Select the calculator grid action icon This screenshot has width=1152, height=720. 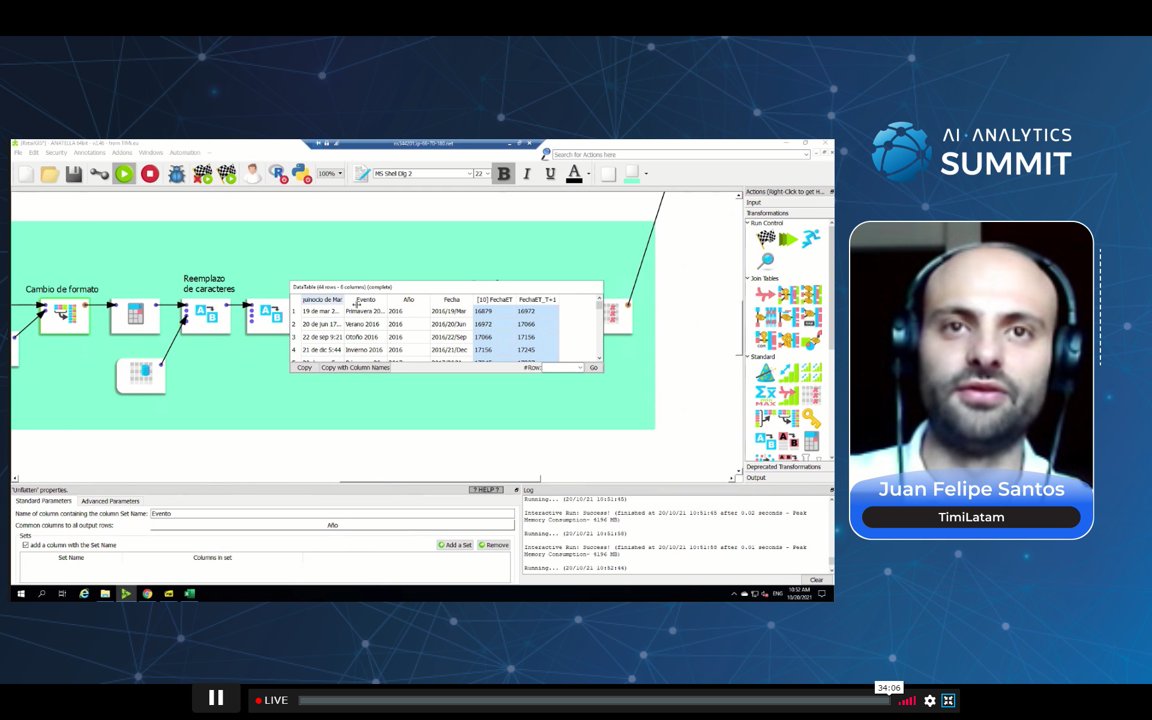pos(811,441)
